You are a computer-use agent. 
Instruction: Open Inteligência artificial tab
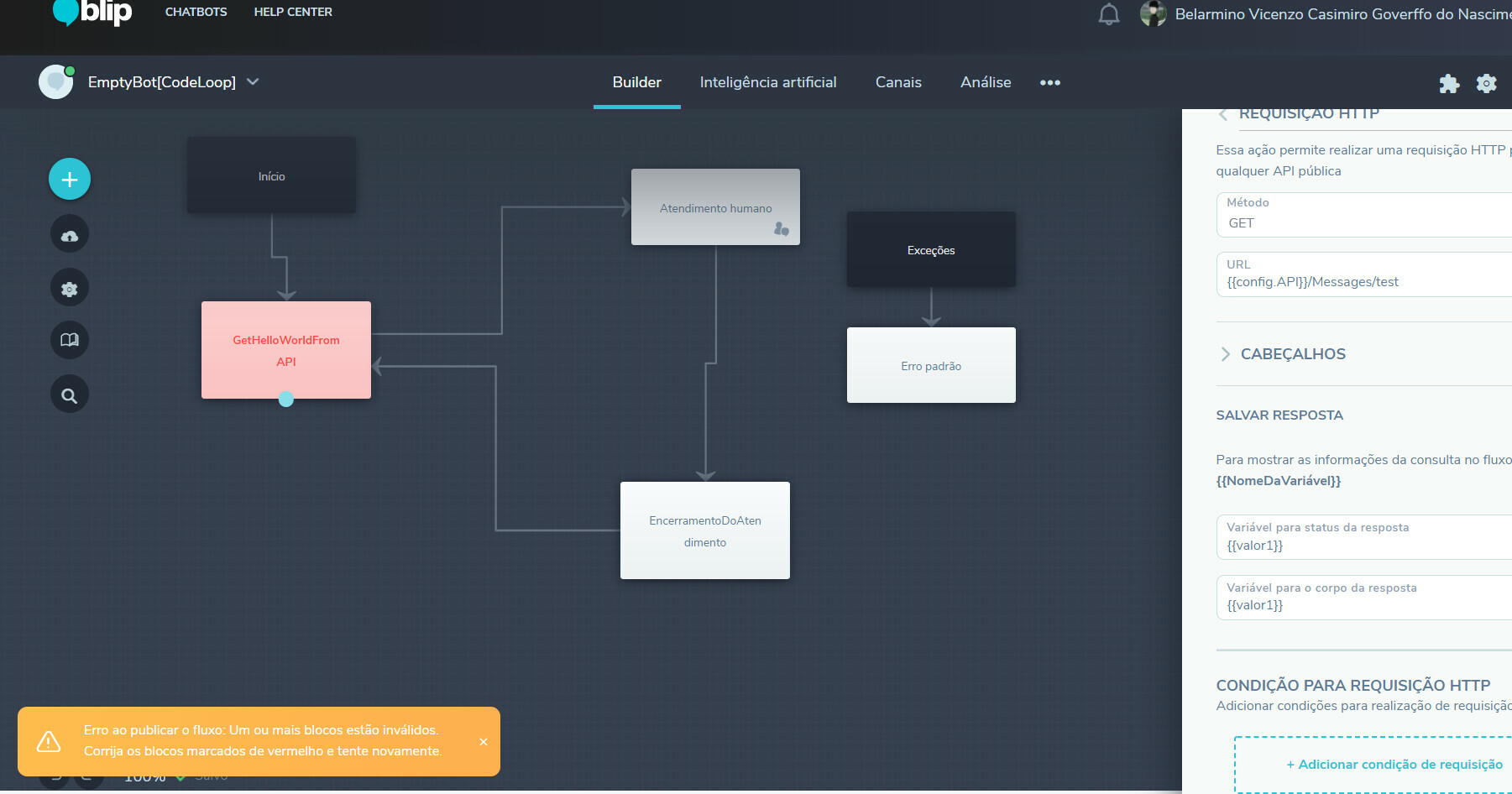(x=768, y=82)
